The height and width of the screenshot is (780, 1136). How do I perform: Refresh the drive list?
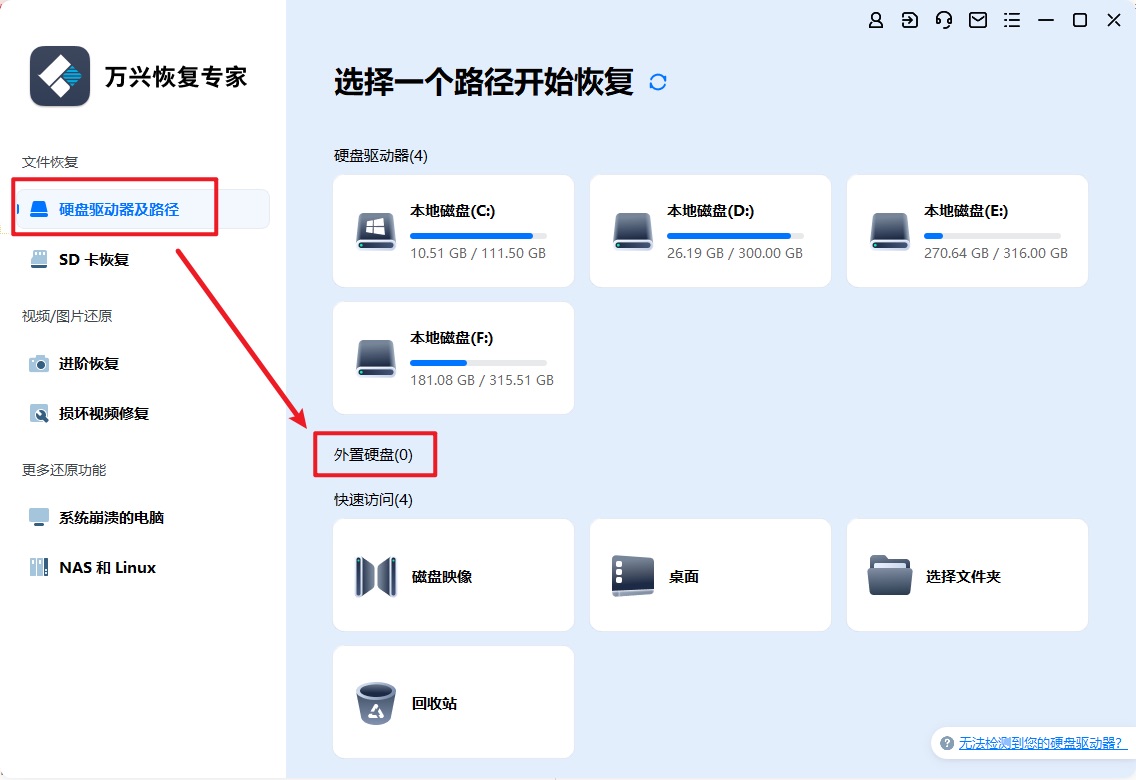pyautogui.click(x=658, y=82)
